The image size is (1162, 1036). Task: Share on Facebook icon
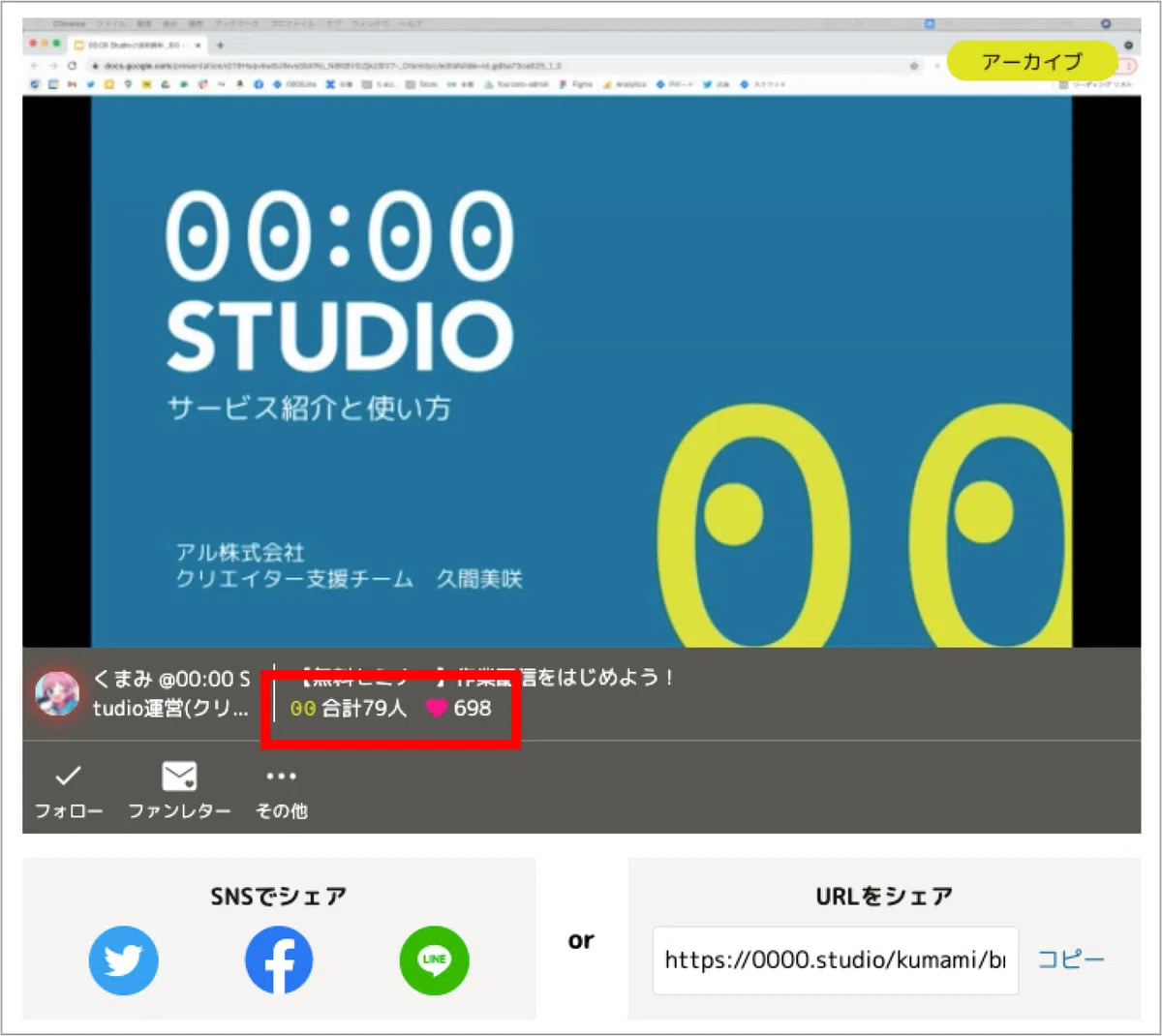[279, 960]
